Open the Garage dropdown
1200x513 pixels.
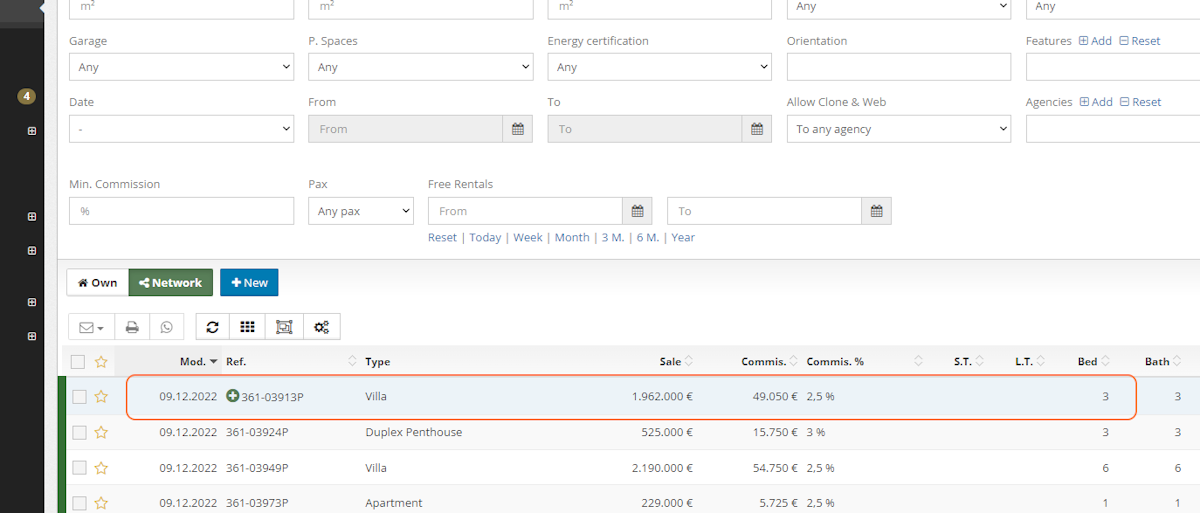pos(181,67)
